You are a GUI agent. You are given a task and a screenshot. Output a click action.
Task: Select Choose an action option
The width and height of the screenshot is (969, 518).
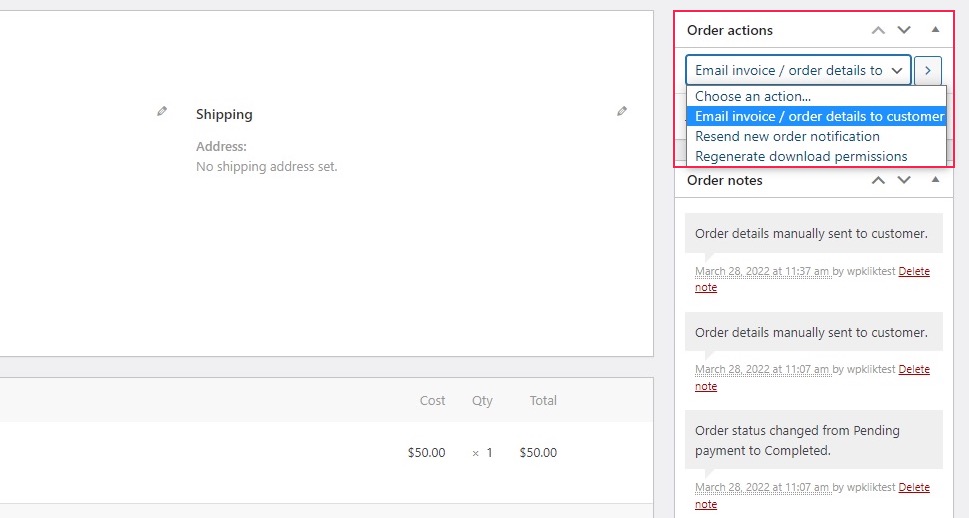tap(816, 96)
